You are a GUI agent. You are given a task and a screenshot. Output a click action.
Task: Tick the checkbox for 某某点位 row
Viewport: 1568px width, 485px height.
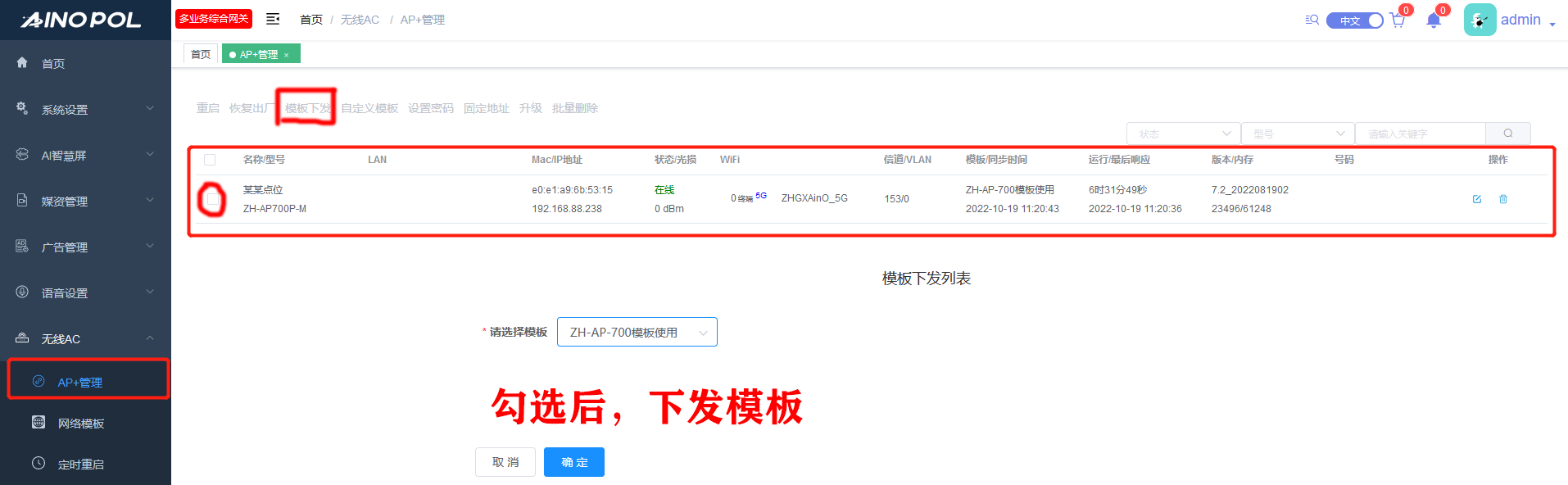click(x=212, y=199)
